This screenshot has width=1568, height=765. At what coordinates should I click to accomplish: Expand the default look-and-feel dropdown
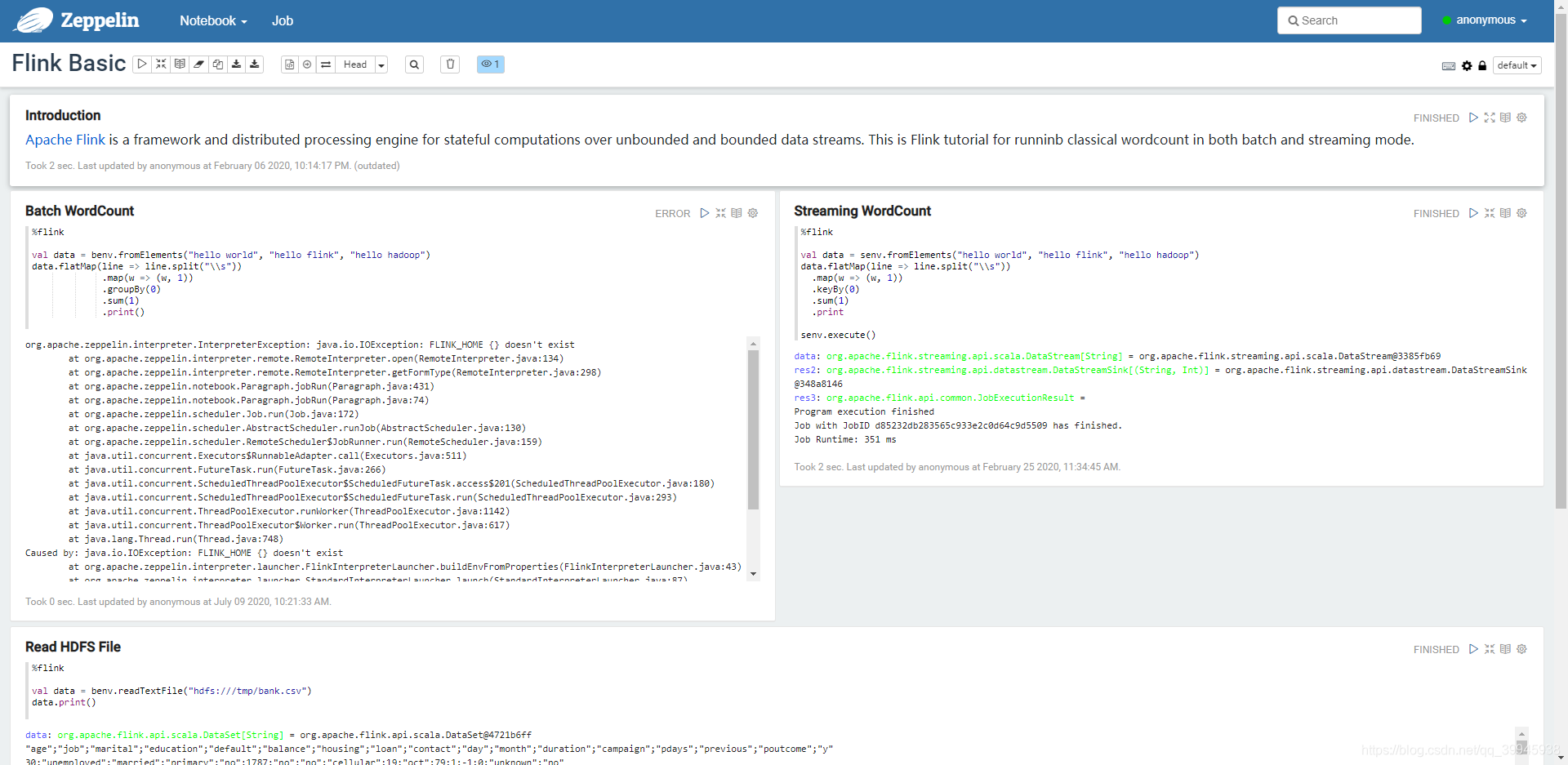tap(1517, 65)
